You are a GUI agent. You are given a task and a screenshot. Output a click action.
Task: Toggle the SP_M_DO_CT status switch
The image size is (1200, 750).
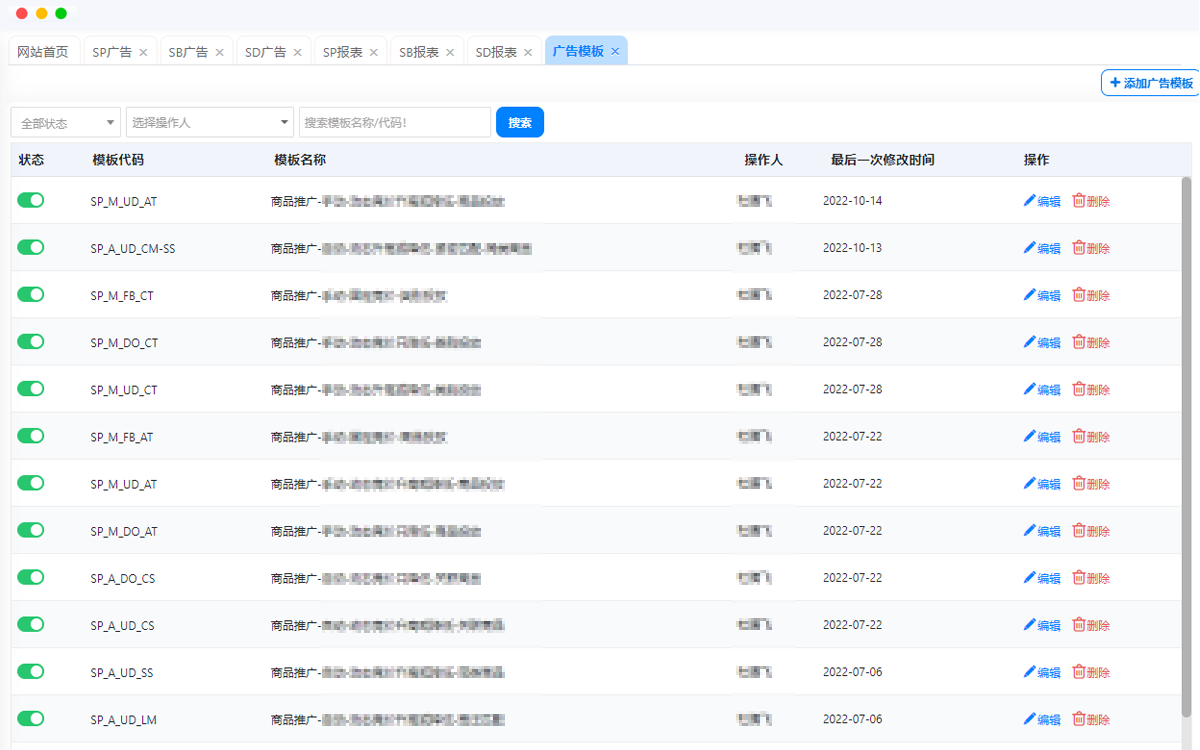(x=31, y=341)
